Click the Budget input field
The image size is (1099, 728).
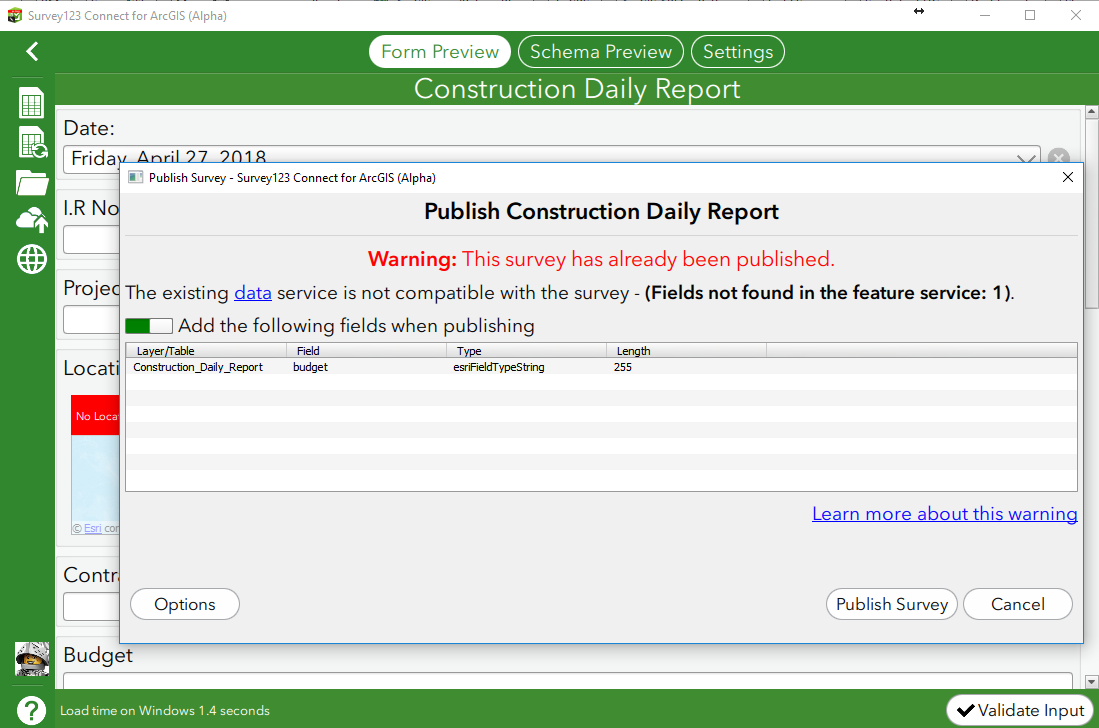pos(568,680)
